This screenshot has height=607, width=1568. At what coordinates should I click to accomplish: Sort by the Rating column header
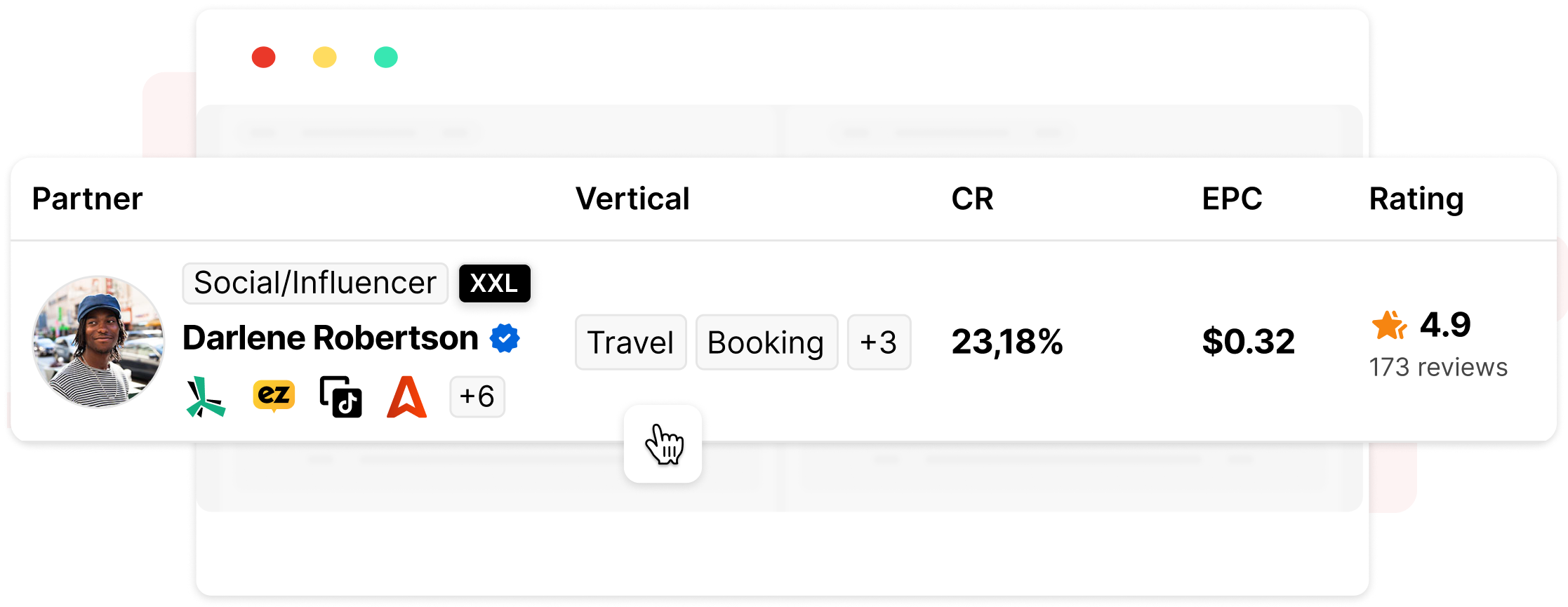(1416, 200)
